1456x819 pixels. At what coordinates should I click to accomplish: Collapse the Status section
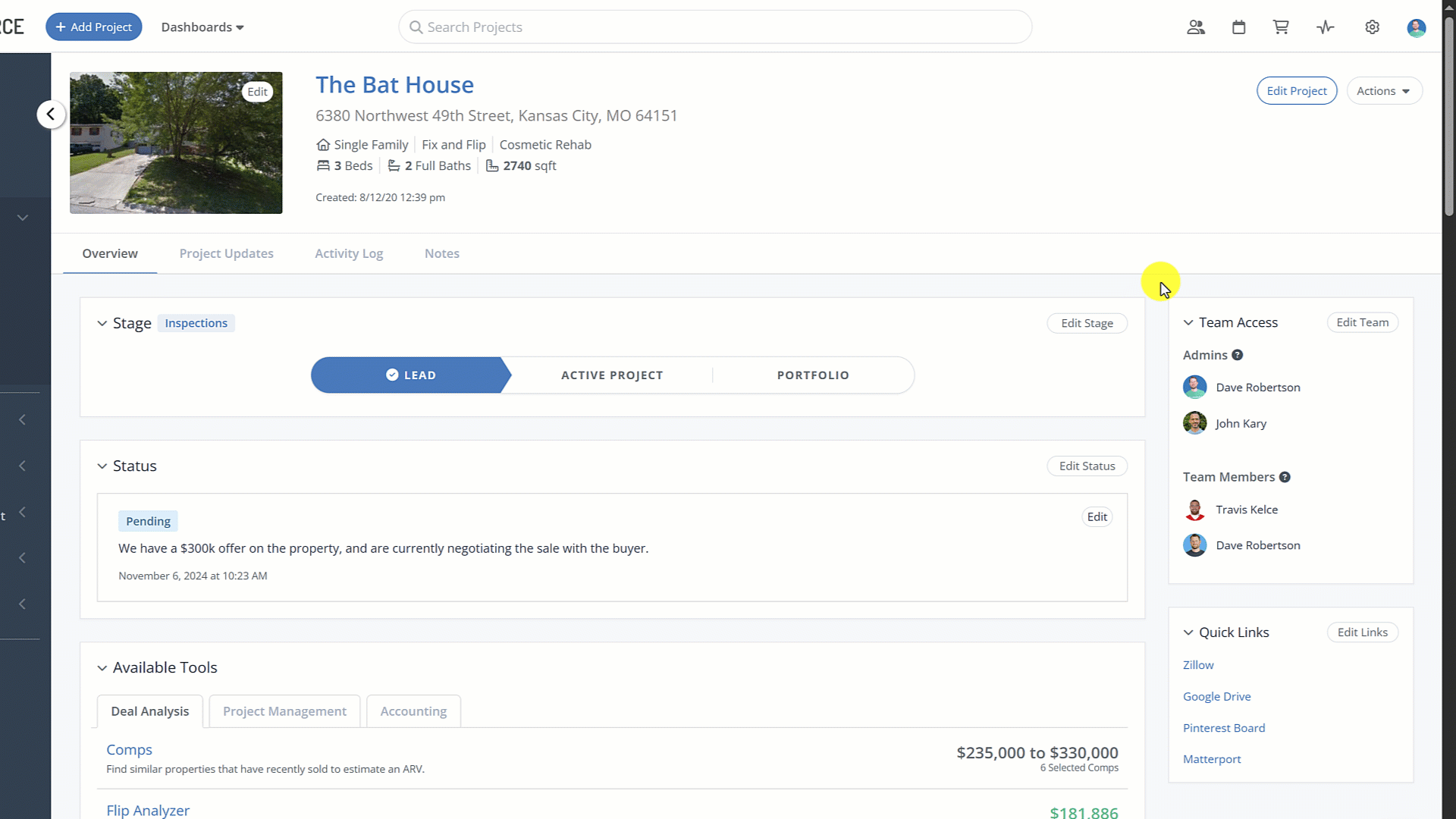pyautogui.click(x=102, y=466)
